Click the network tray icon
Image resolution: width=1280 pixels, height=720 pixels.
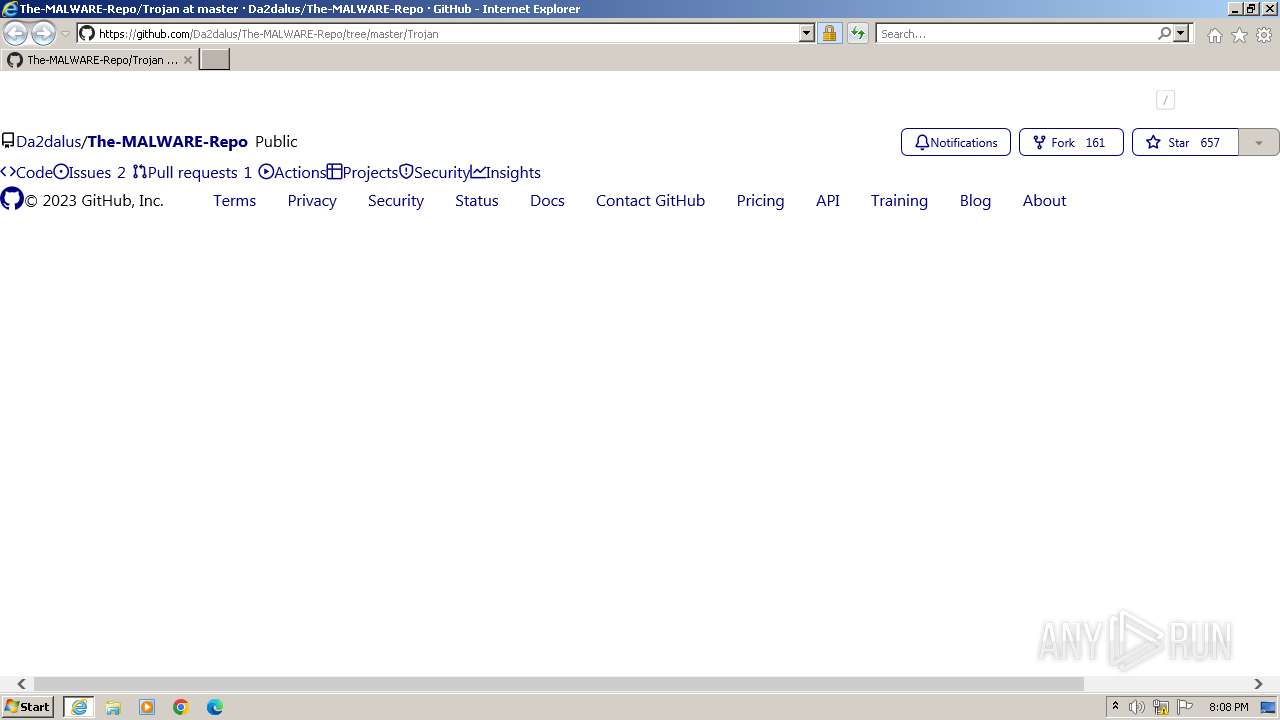click(x=1161, y=707)
